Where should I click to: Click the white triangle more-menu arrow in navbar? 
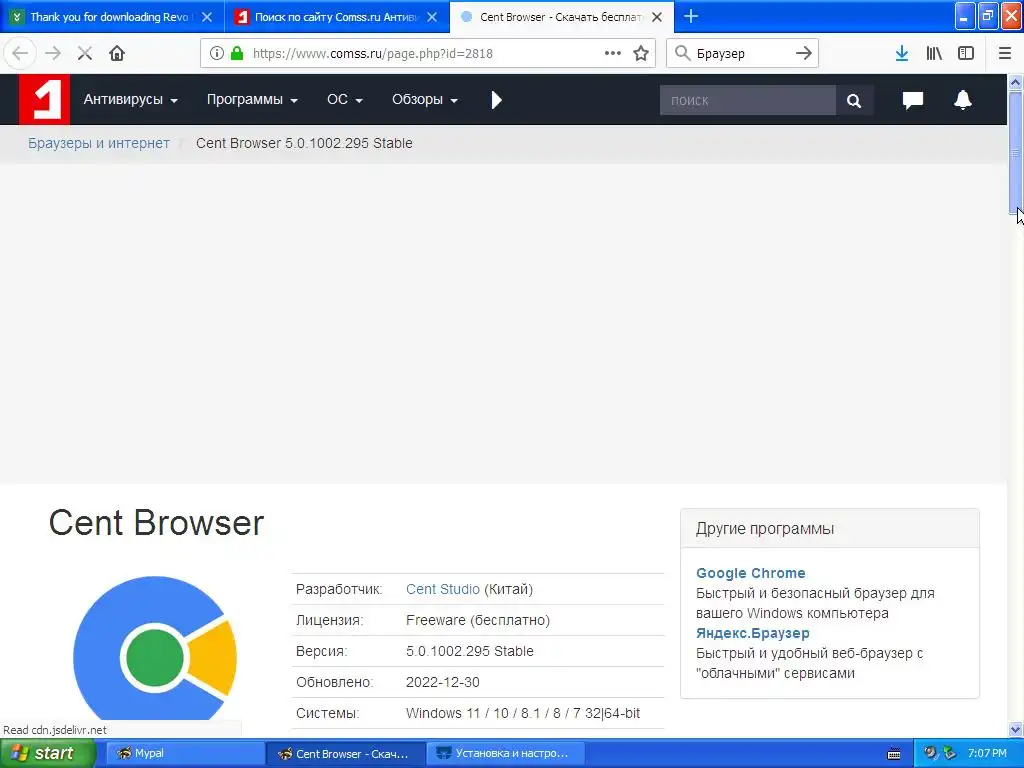[496, 100]
